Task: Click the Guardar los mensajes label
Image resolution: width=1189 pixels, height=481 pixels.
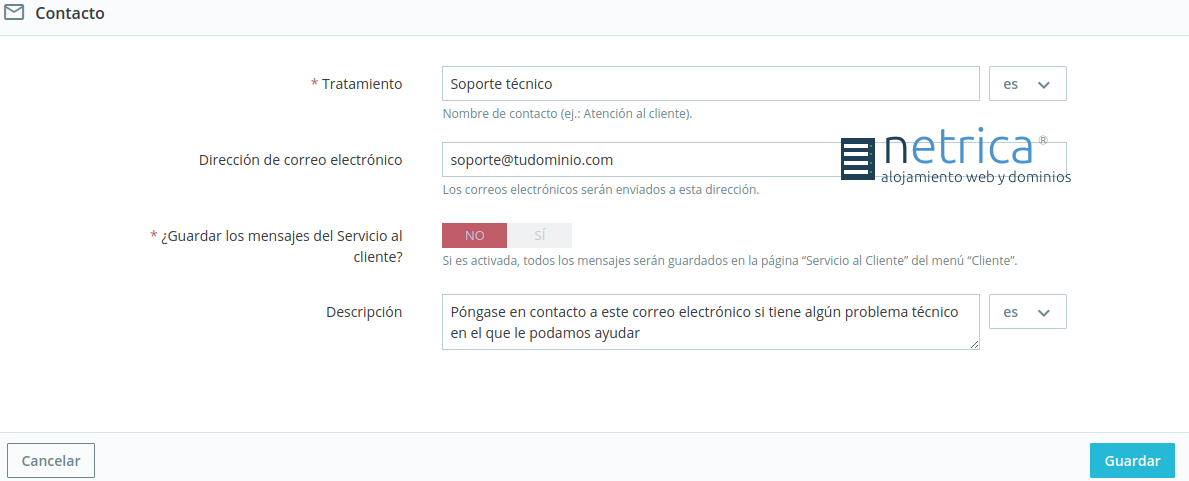Action: (277, 247)
